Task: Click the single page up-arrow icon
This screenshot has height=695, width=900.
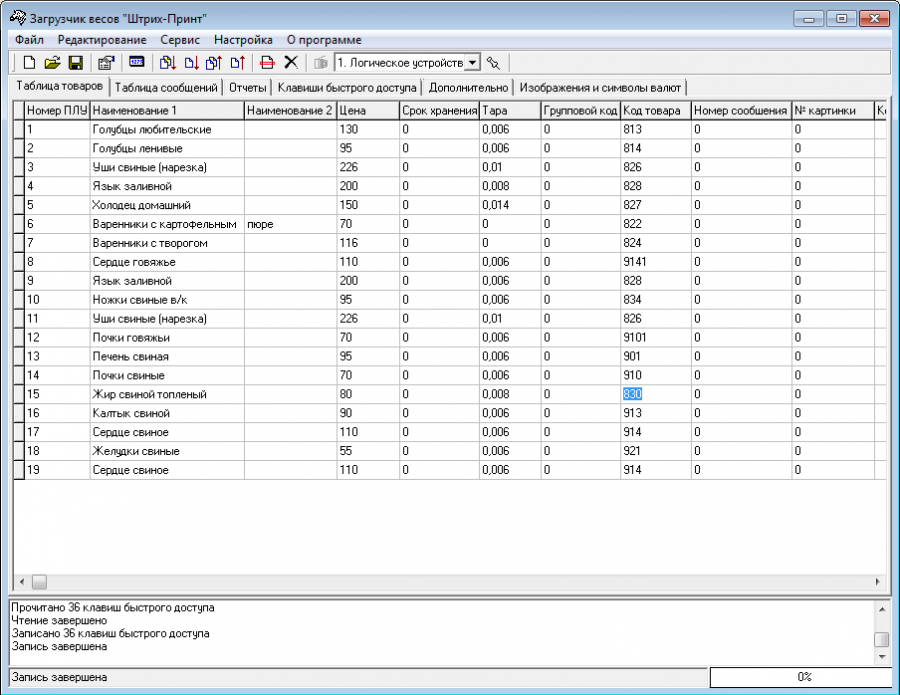Action: click(x=238, y=63)
